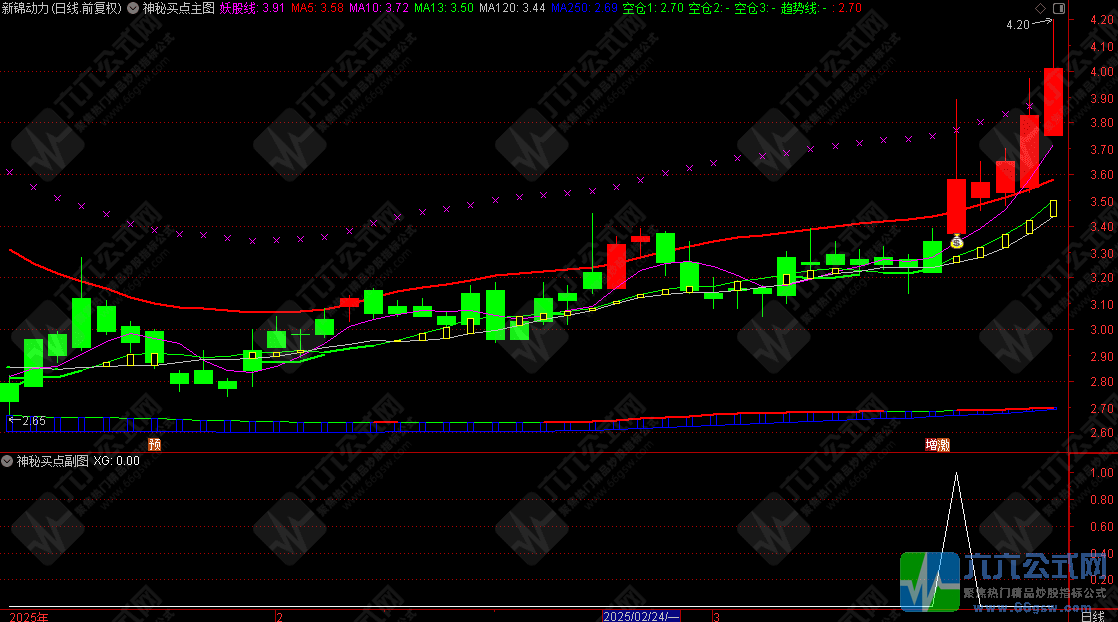This screenshot has width=1118, height=622.
Task: Click the 4.20 high price annotation
Action: point(1018,24)
